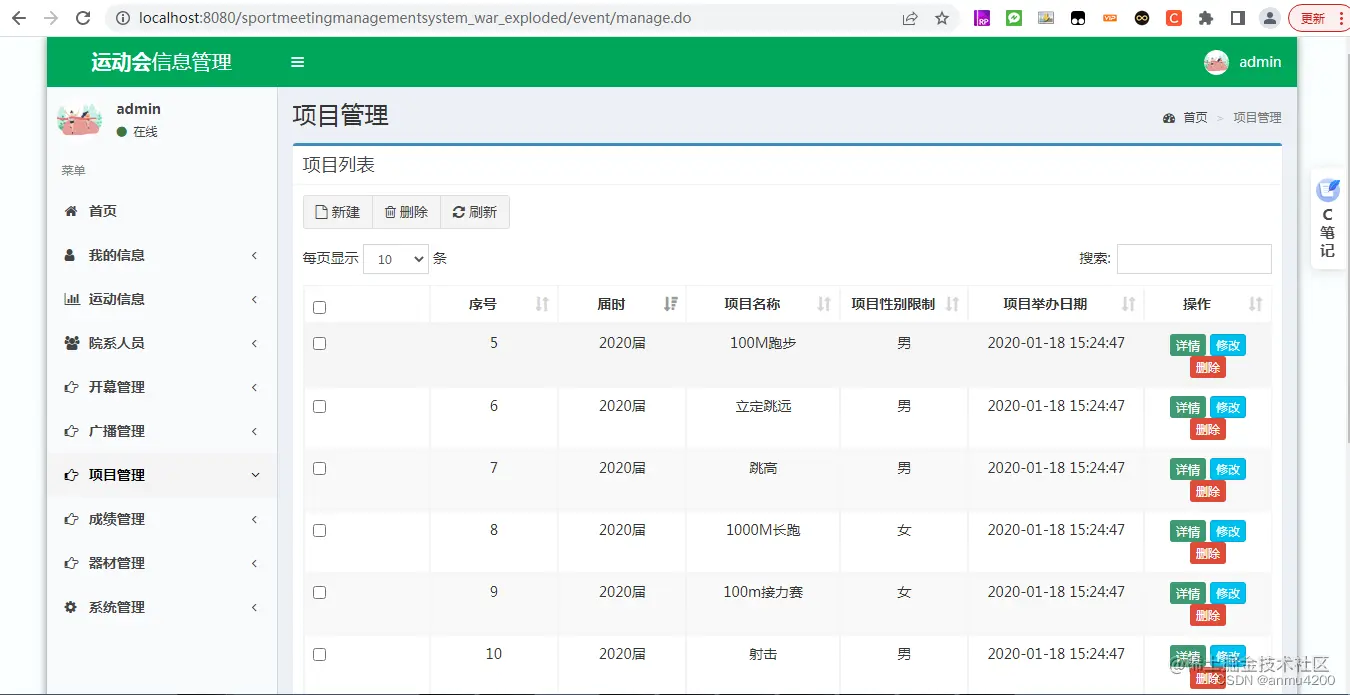The height and width of the screenshot is (695, 1350).
Task: Expand 院系人员 sidebar menu
Action: [162, 343]
